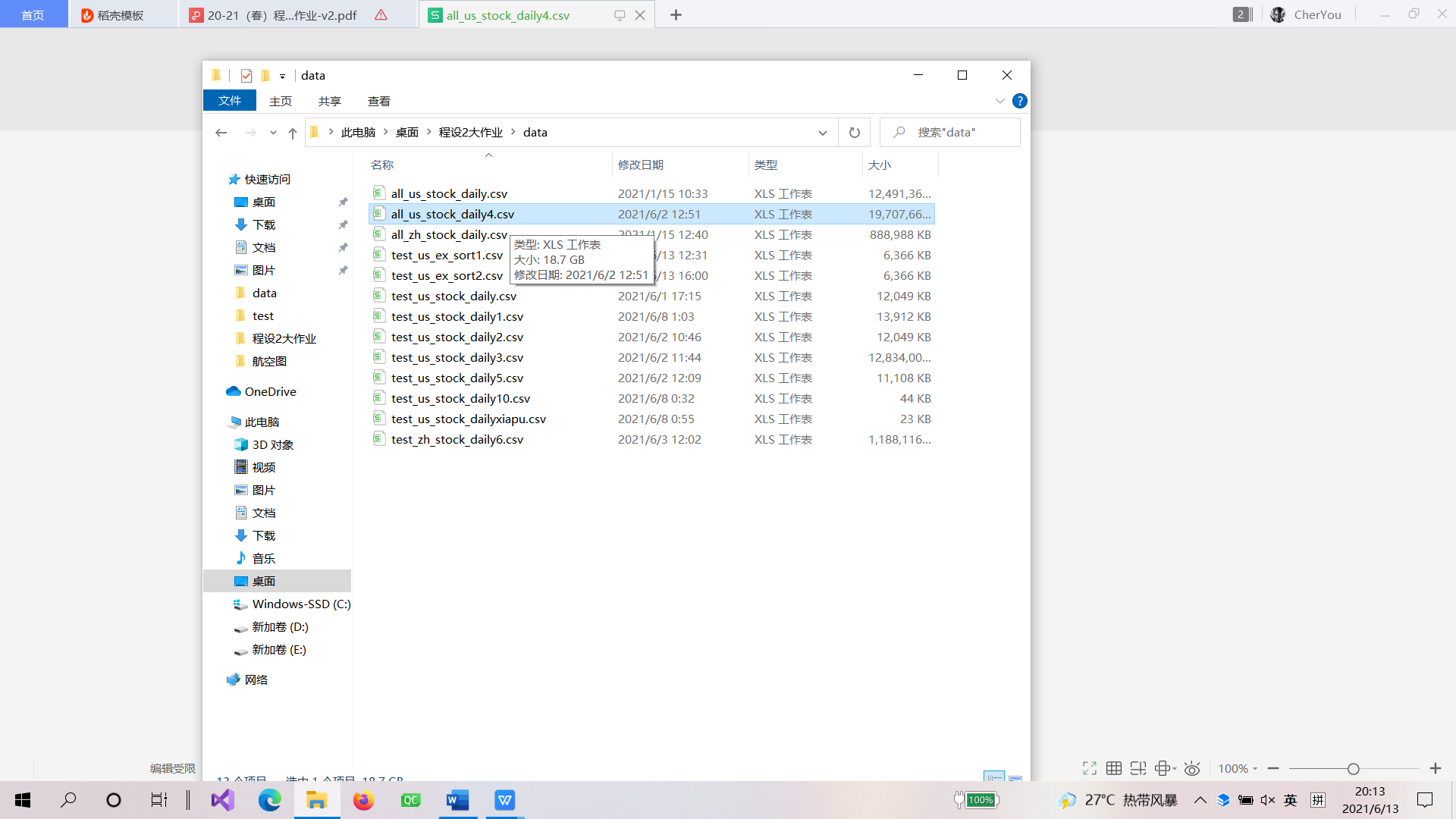The width and height of the screenshot is (1456, 819).
Task: Go to 程设2大作业 in breadcrumb path
Action: click(470, 133)
